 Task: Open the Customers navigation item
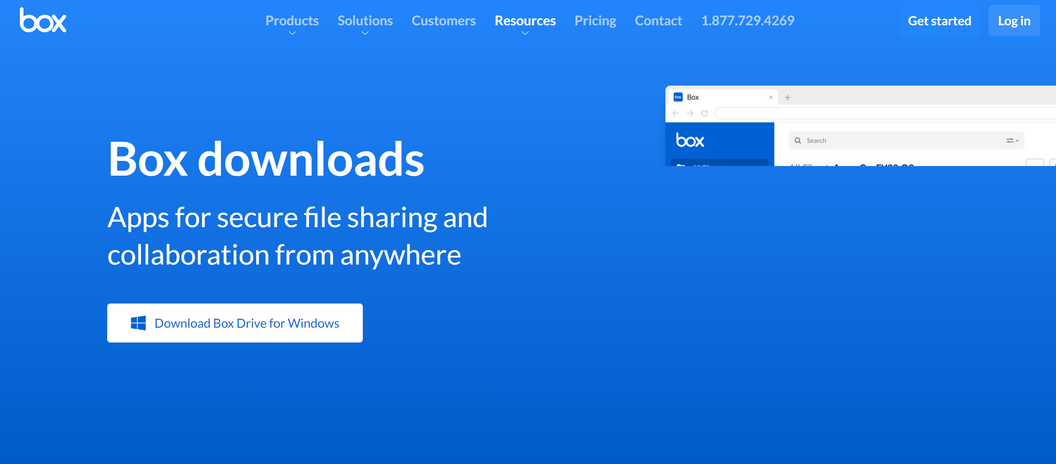pos(443,20)
